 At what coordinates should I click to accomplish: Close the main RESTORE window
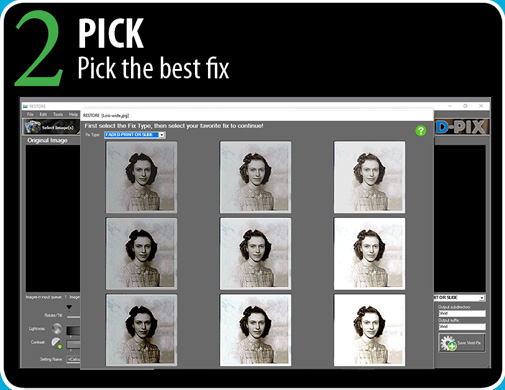click(x=481, y=106)
